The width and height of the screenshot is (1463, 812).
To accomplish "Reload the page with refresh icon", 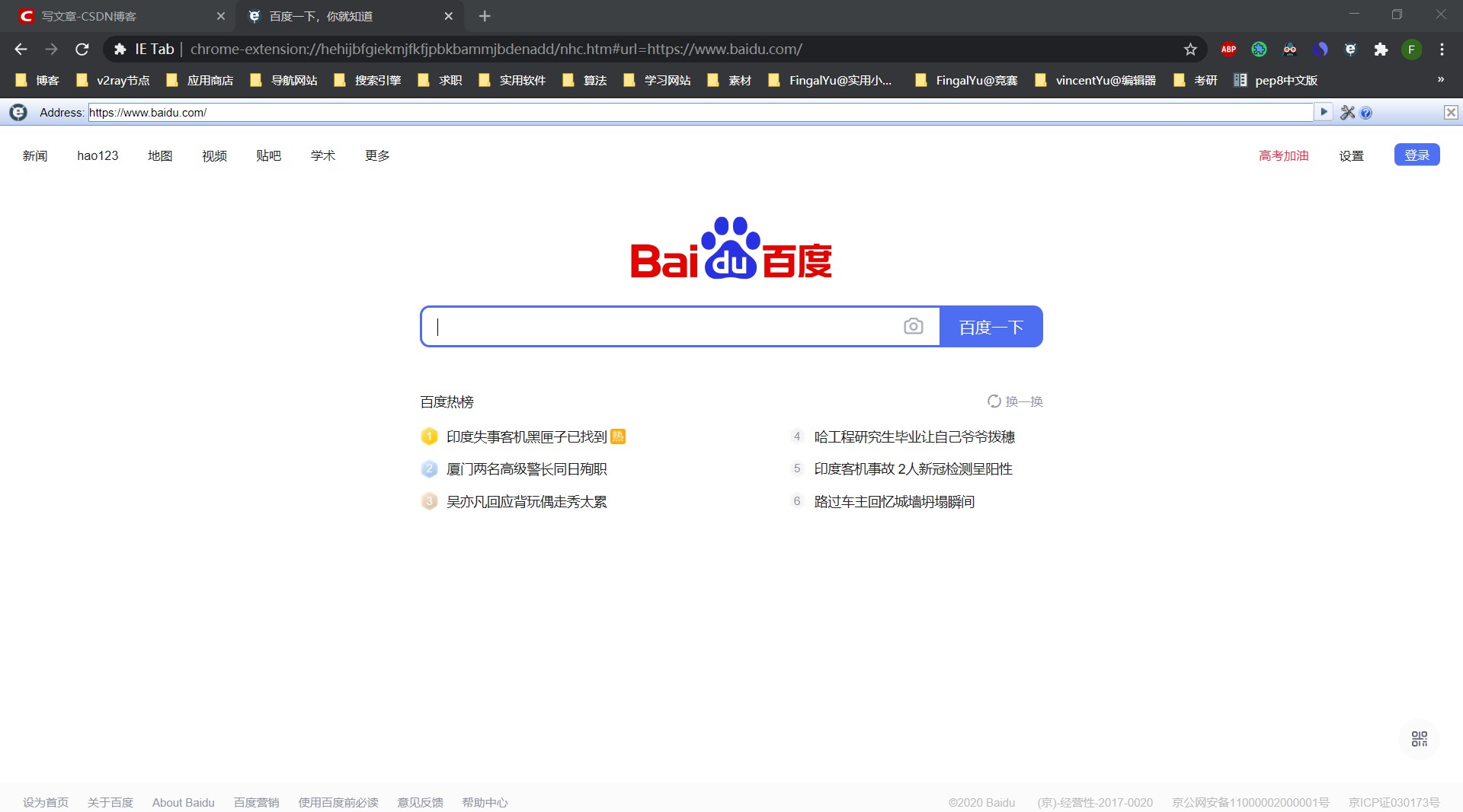I will point(82,50).
